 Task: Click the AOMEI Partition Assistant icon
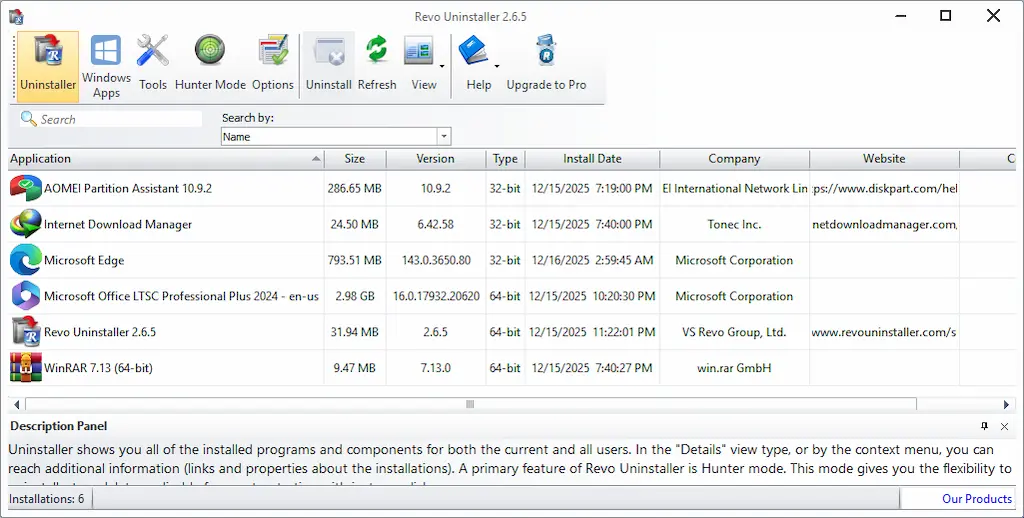(26, 188)
